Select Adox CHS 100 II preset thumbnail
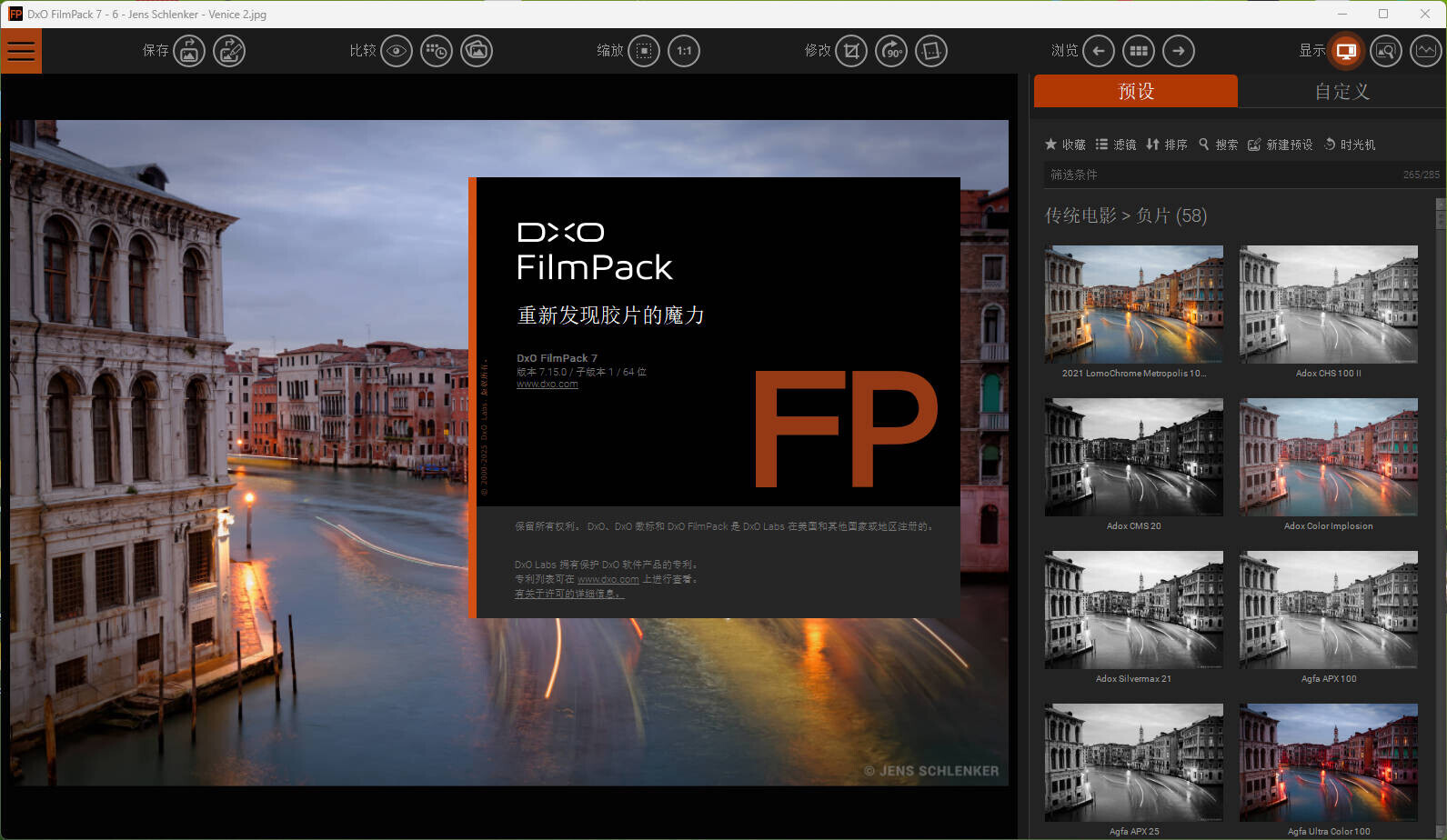 1329,305
